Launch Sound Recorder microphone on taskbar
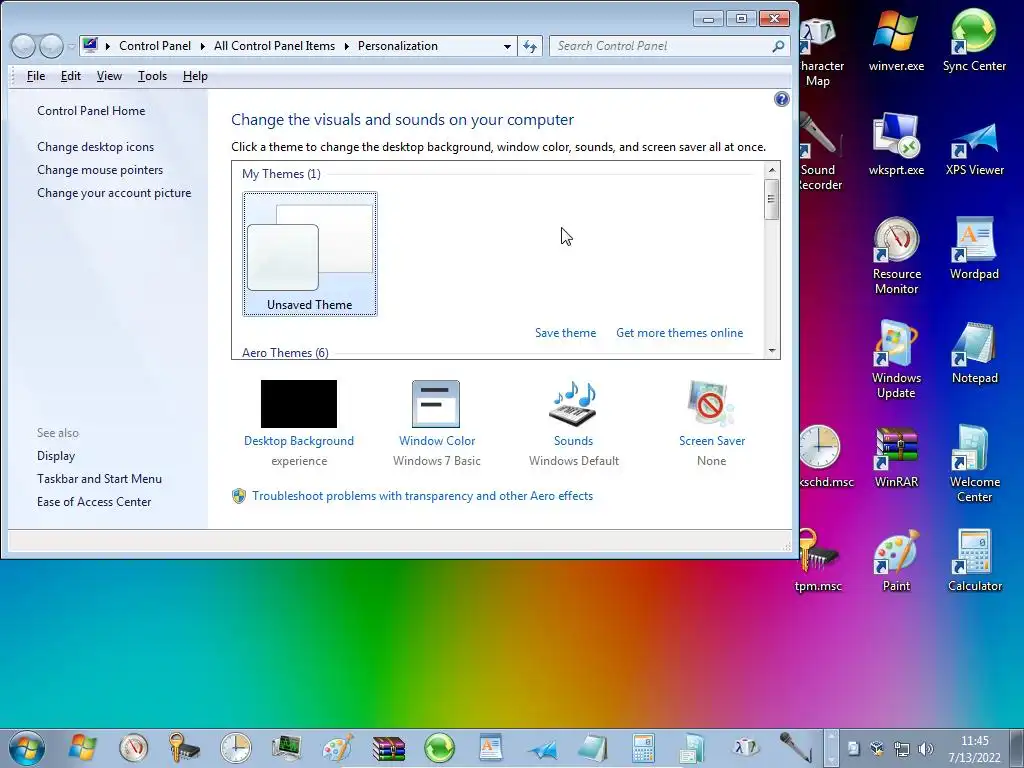1024x768 pixels. (795, 748)
